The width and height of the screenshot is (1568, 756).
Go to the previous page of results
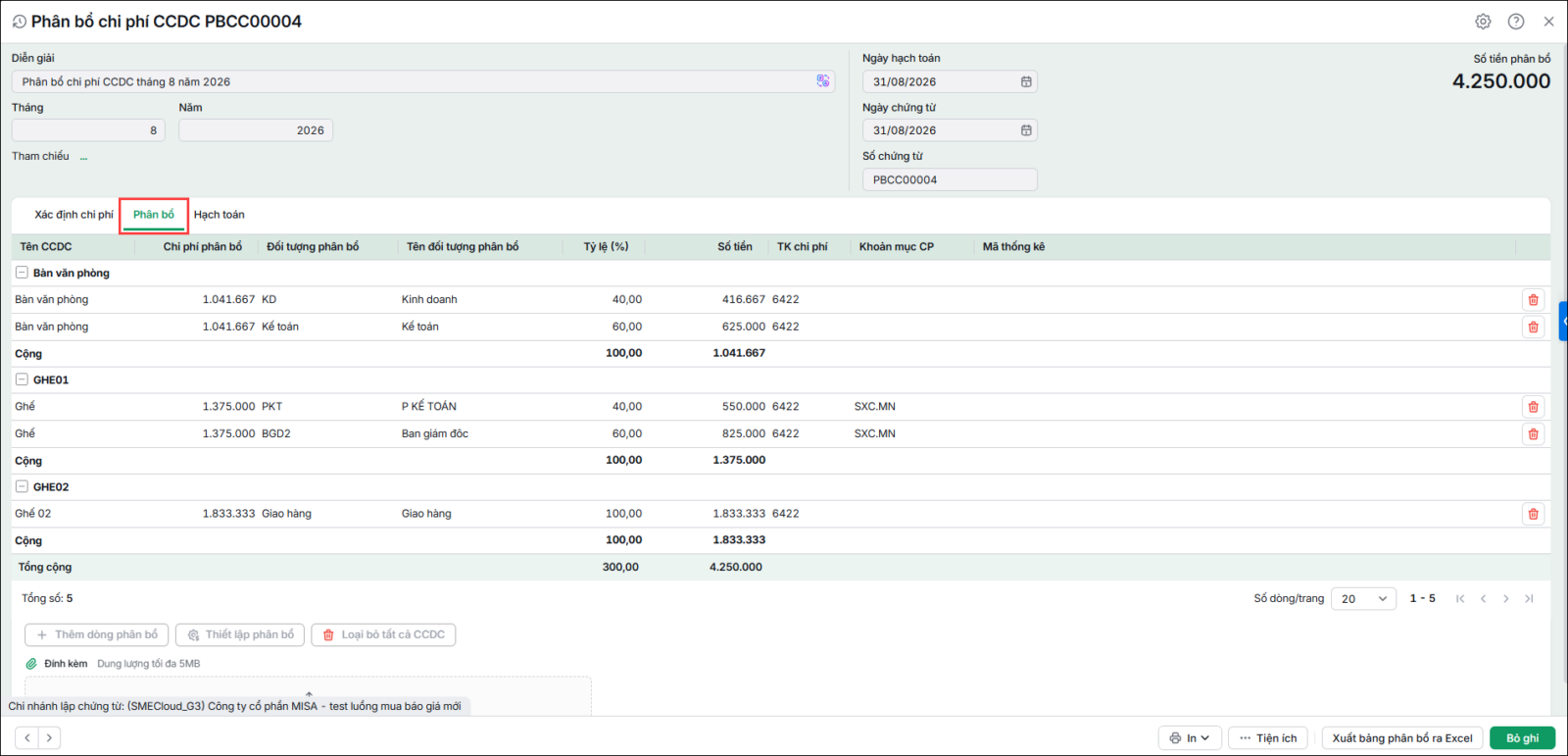coord(1483,599)
